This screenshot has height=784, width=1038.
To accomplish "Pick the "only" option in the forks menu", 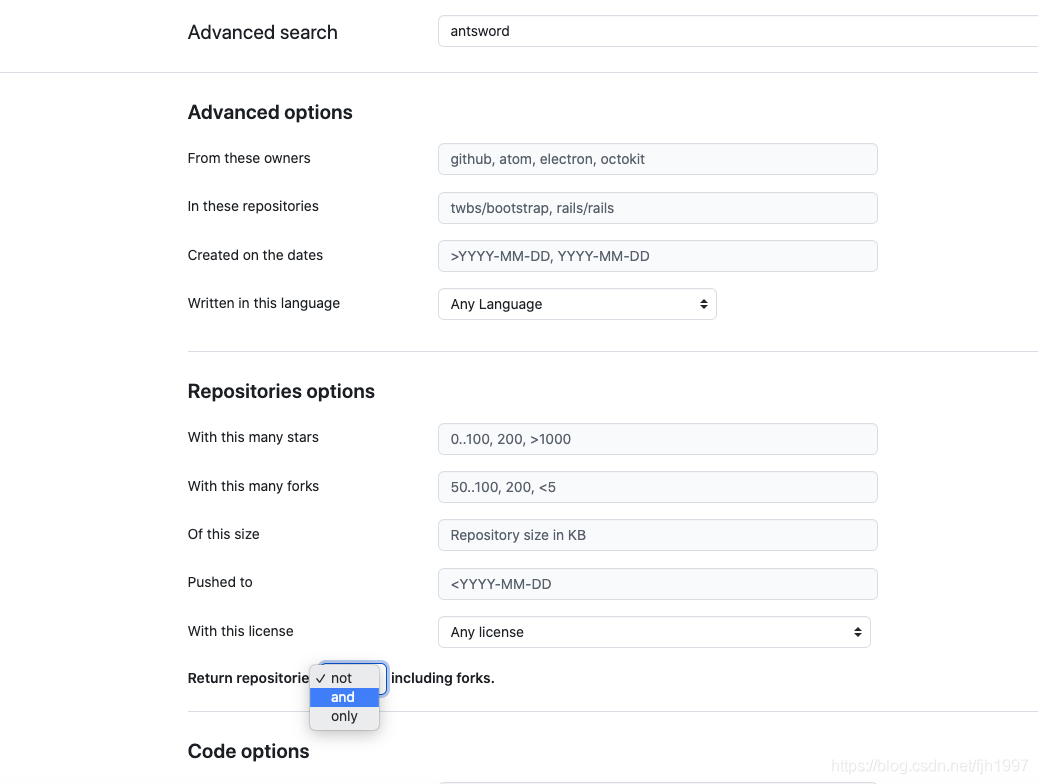I will click(x=344, y=716).
